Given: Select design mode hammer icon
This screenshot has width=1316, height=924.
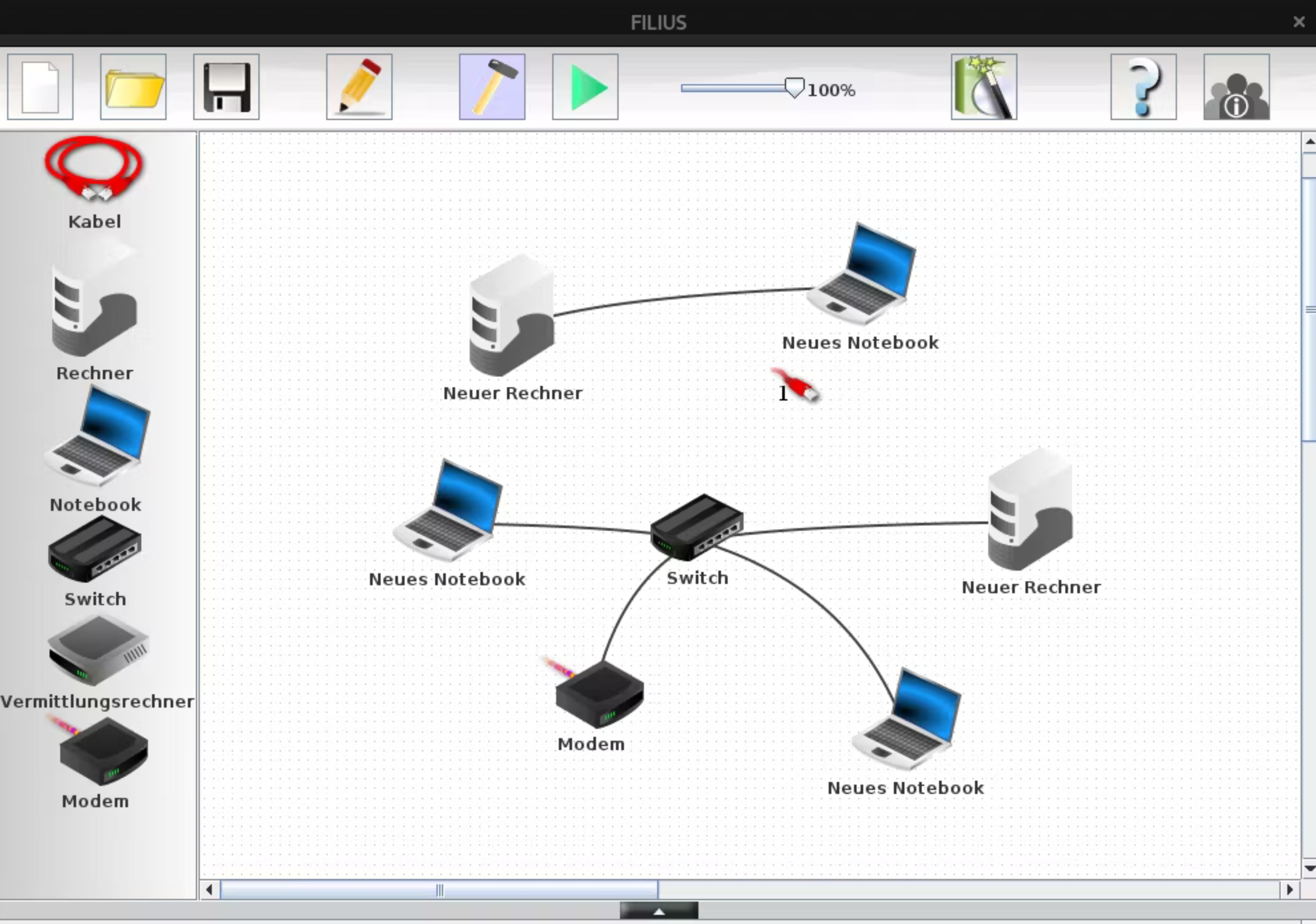Looking at the screenshot, I should pyautogui.click(x=493, y=87).
